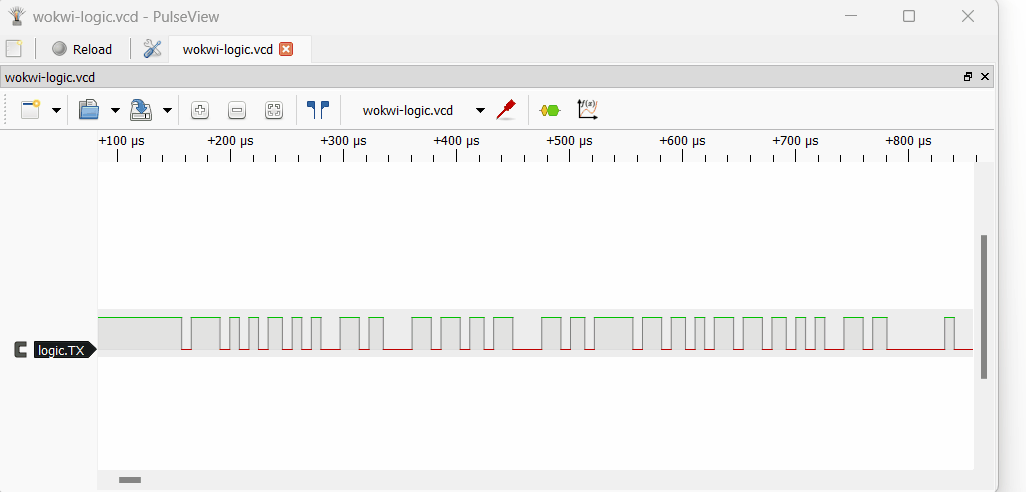1026x492 pixels.
Task: Click the horizontal scrollbar thumb
Action: (x=130, y=480)
